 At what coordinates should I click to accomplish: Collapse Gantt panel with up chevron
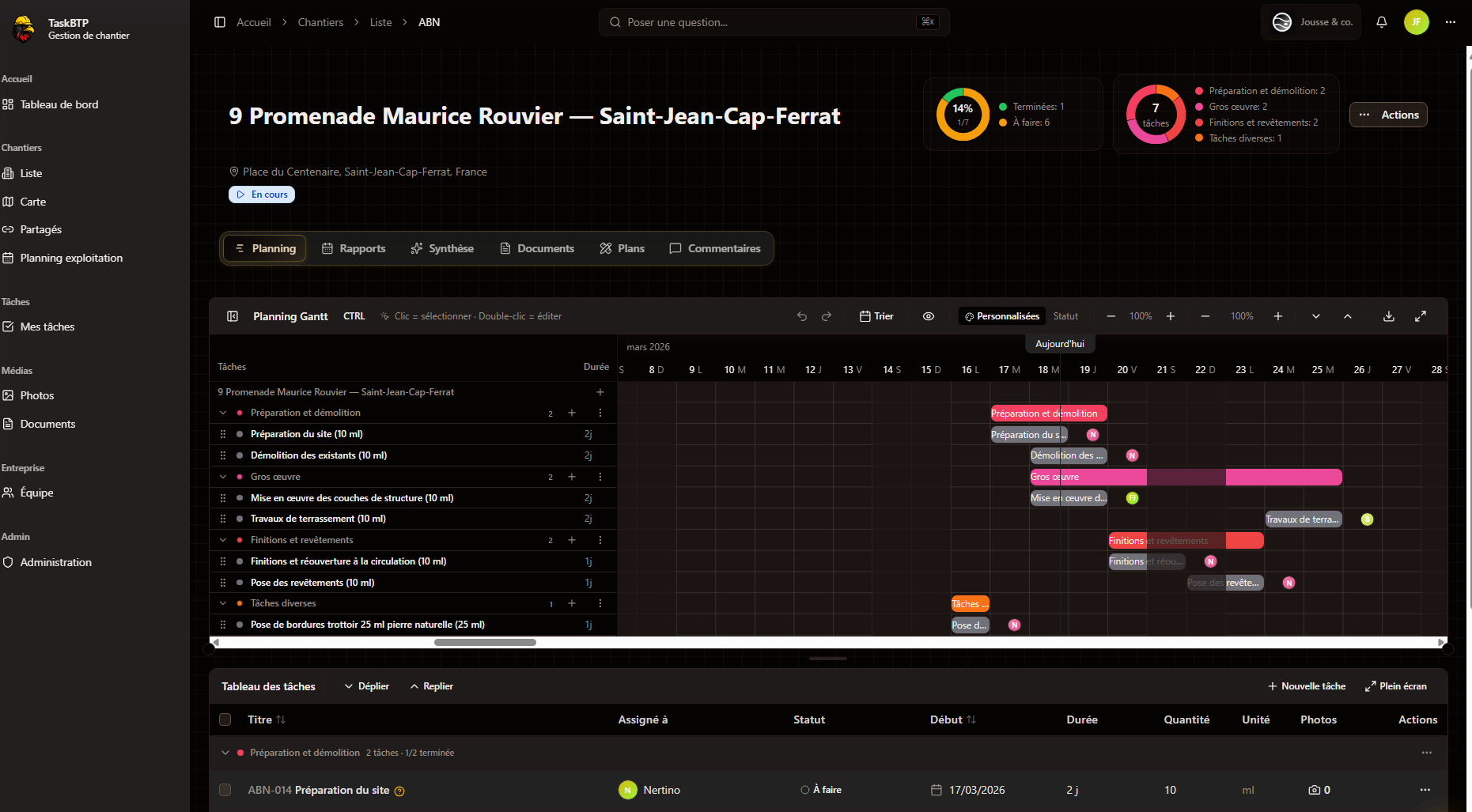[1348, 316]
